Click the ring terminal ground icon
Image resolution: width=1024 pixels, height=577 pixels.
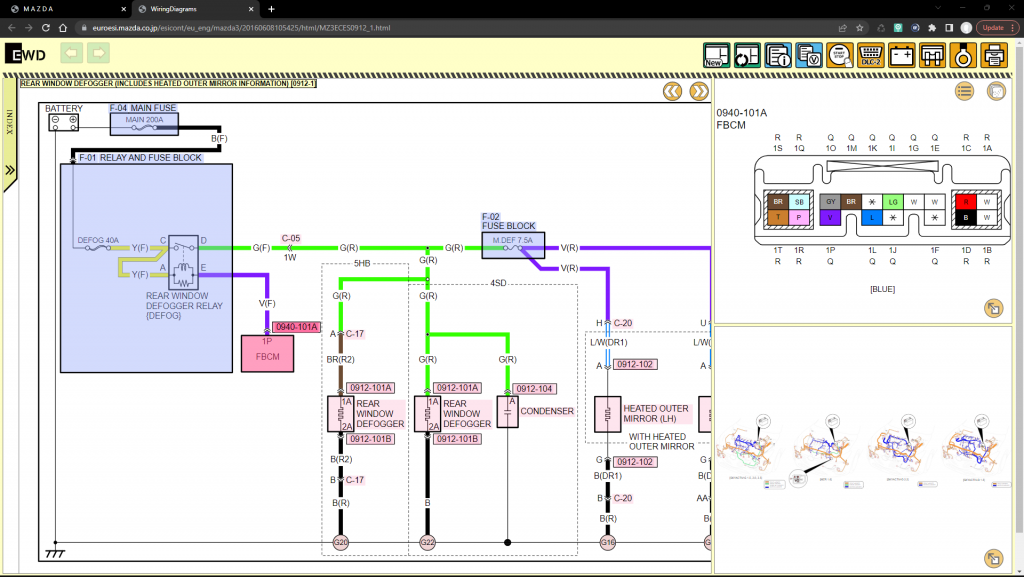click(x=963, y=56)
